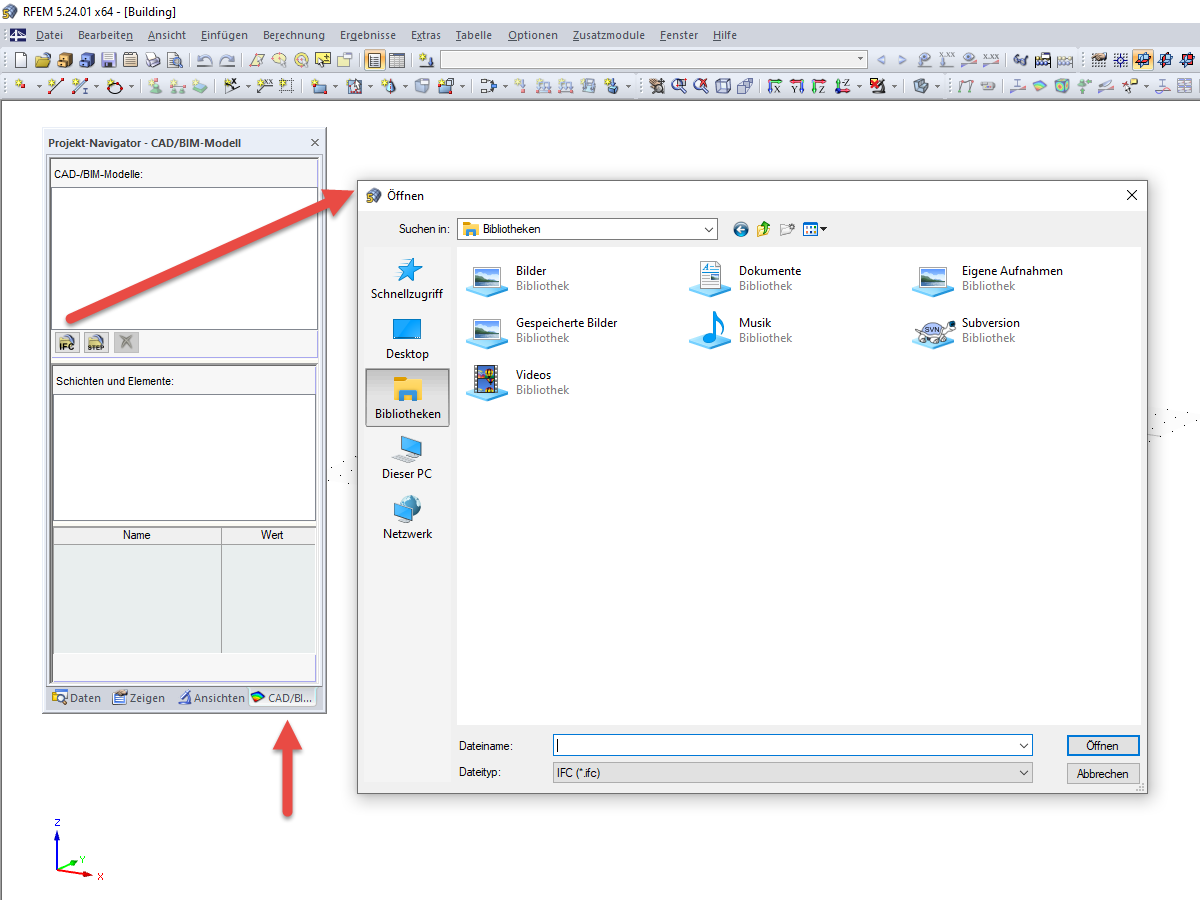Click the Print preview icon
This screenshot has width=1200, height=900.
click(174, 60)
